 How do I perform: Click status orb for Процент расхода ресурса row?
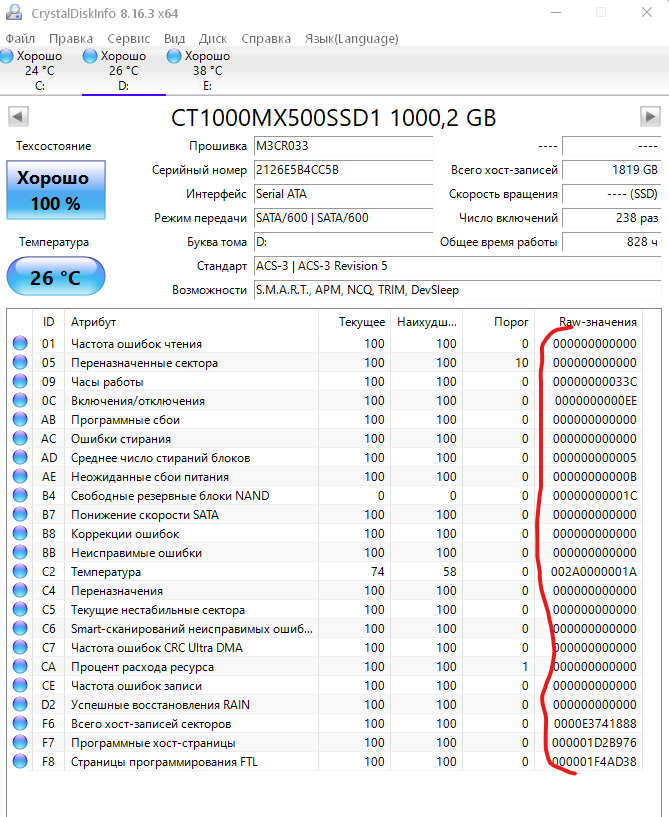coord(20,666)
